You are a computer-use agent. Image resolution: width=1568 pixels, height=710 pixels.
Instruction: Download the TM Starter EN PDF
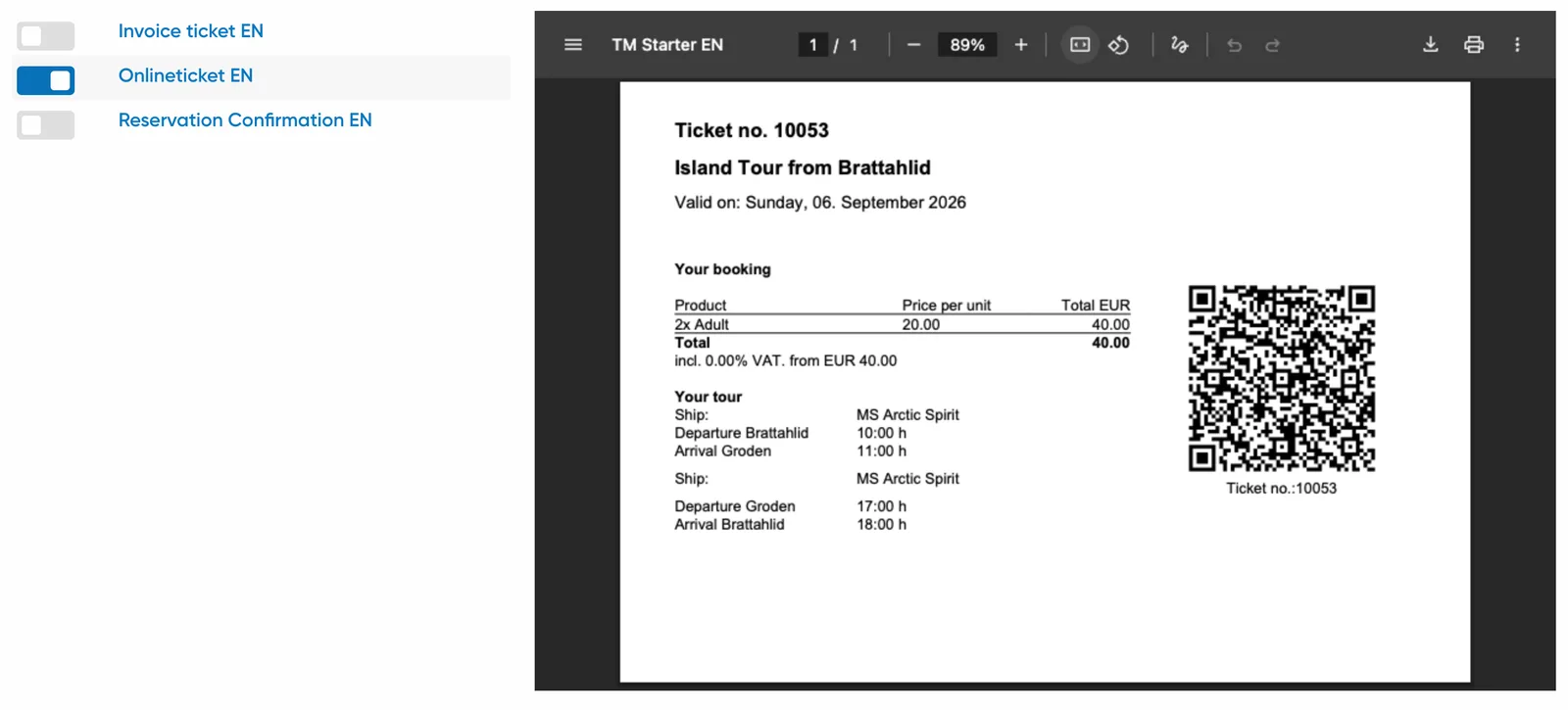point(1431,45)
